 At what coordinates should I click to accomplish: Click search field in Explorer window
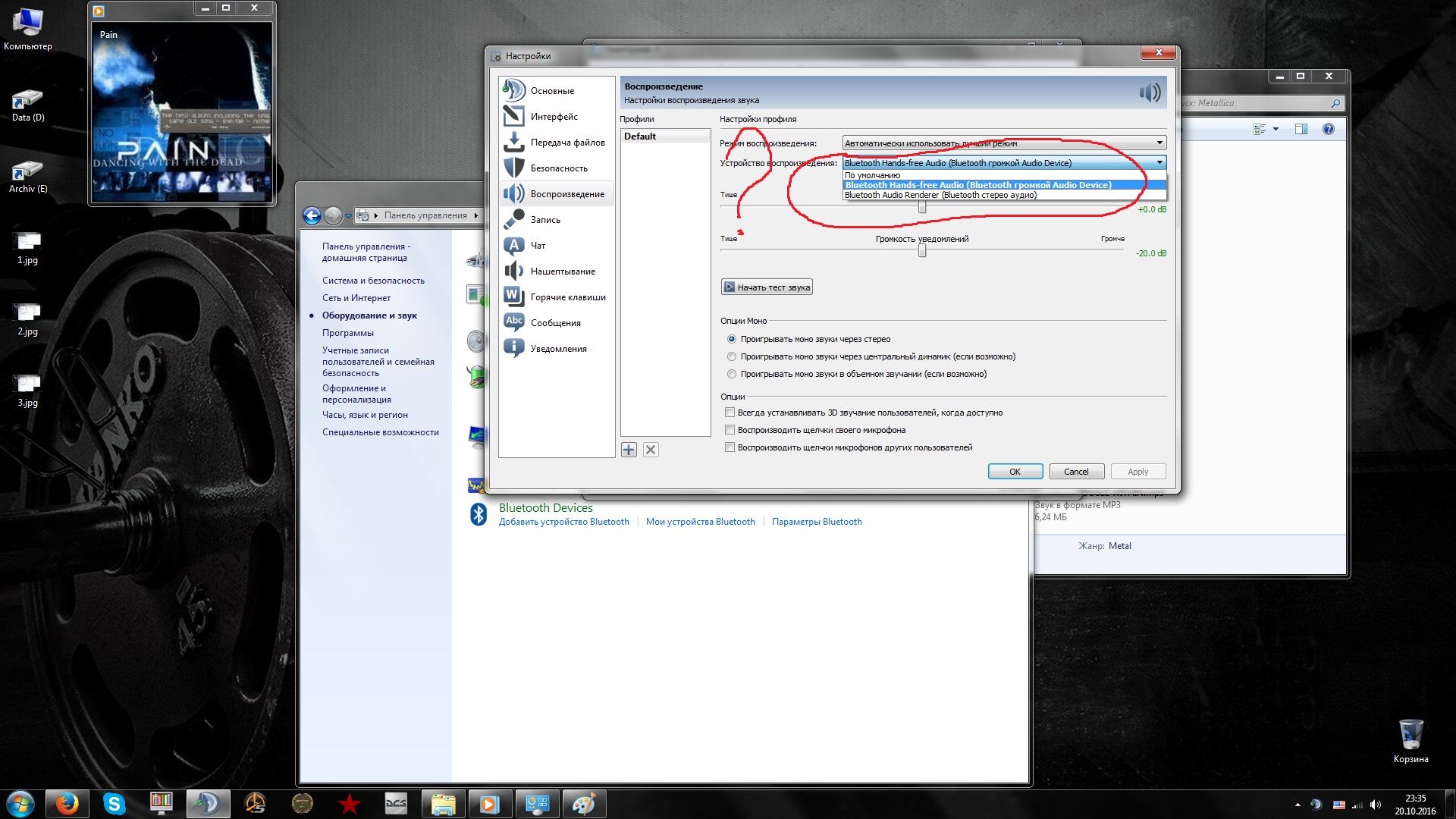click(1260, 103)
